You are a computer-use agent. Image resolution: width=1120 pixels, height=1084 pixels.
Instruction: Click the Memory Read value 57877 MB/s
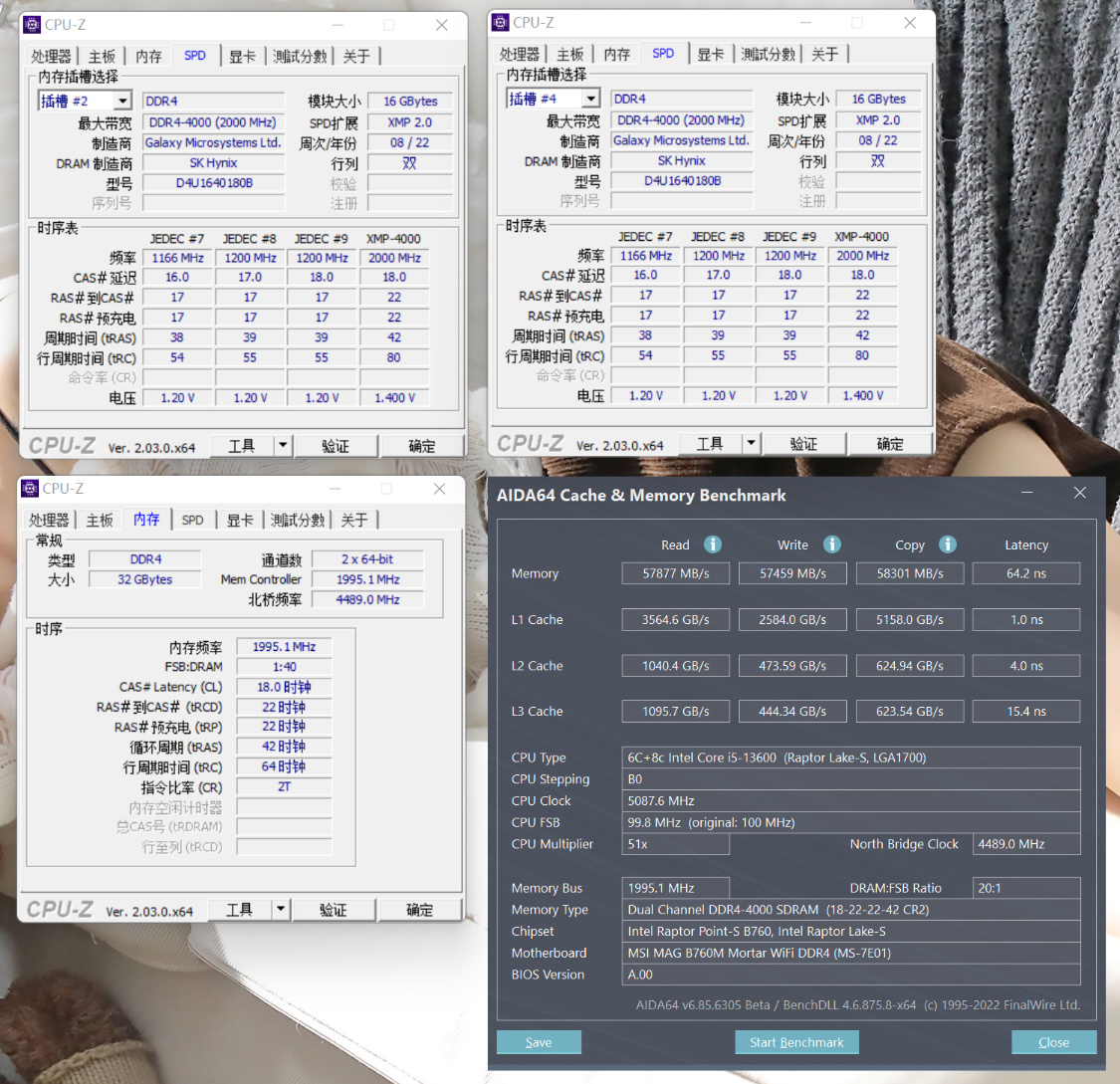(676, 573)
